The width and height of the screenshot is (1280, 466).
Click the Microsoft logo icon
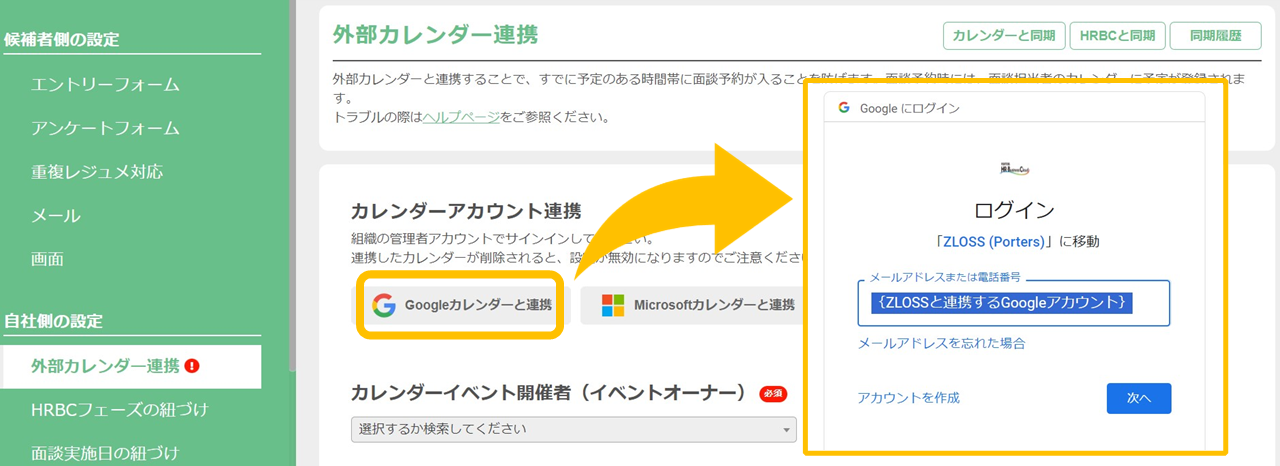pos(613,305)
